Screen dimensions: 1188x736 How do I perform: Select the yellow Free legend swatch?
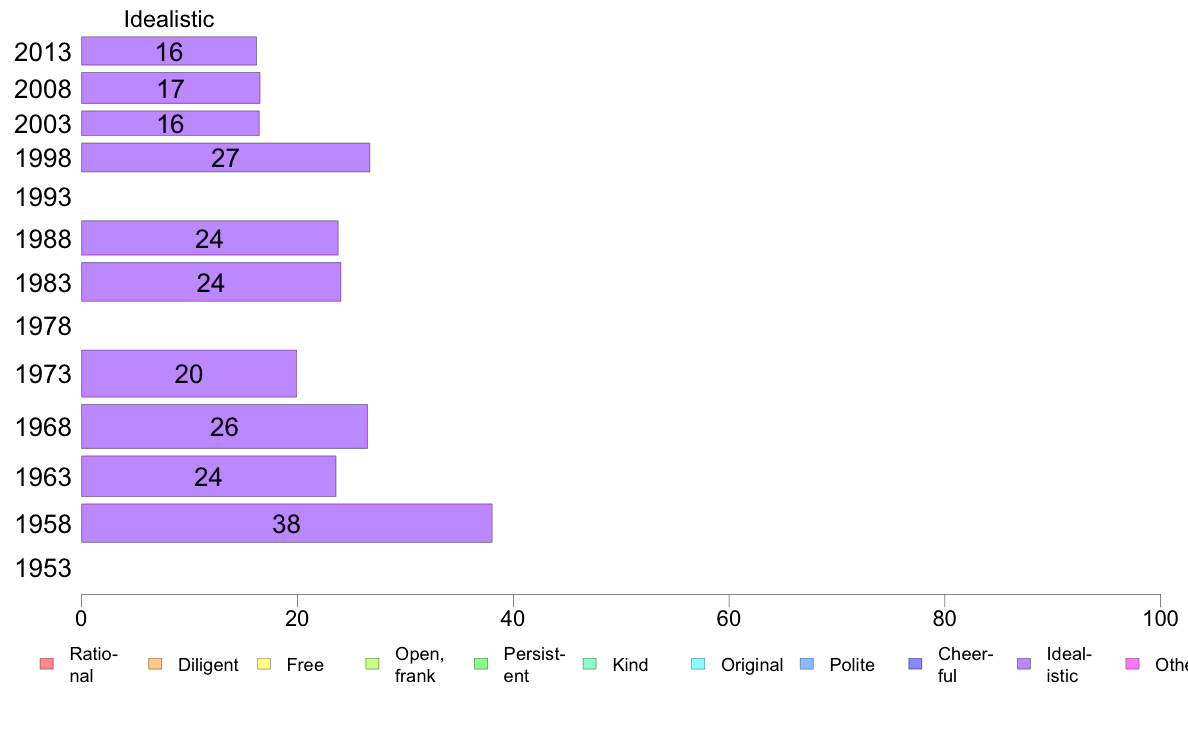264,664
